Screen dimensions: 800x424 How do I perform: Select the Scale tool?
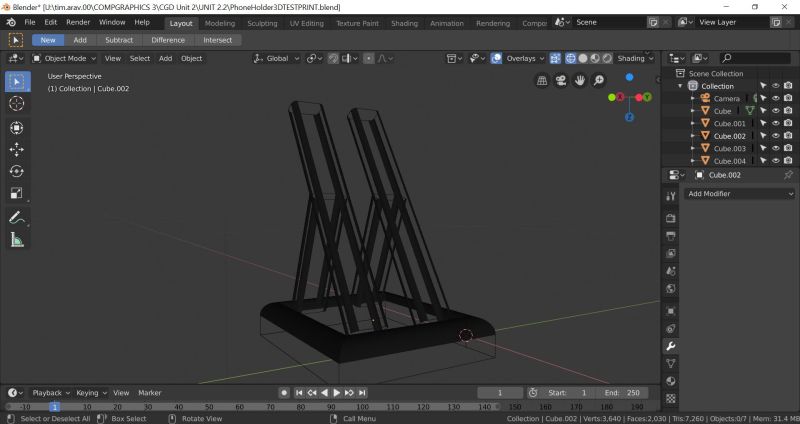point(17,193)
